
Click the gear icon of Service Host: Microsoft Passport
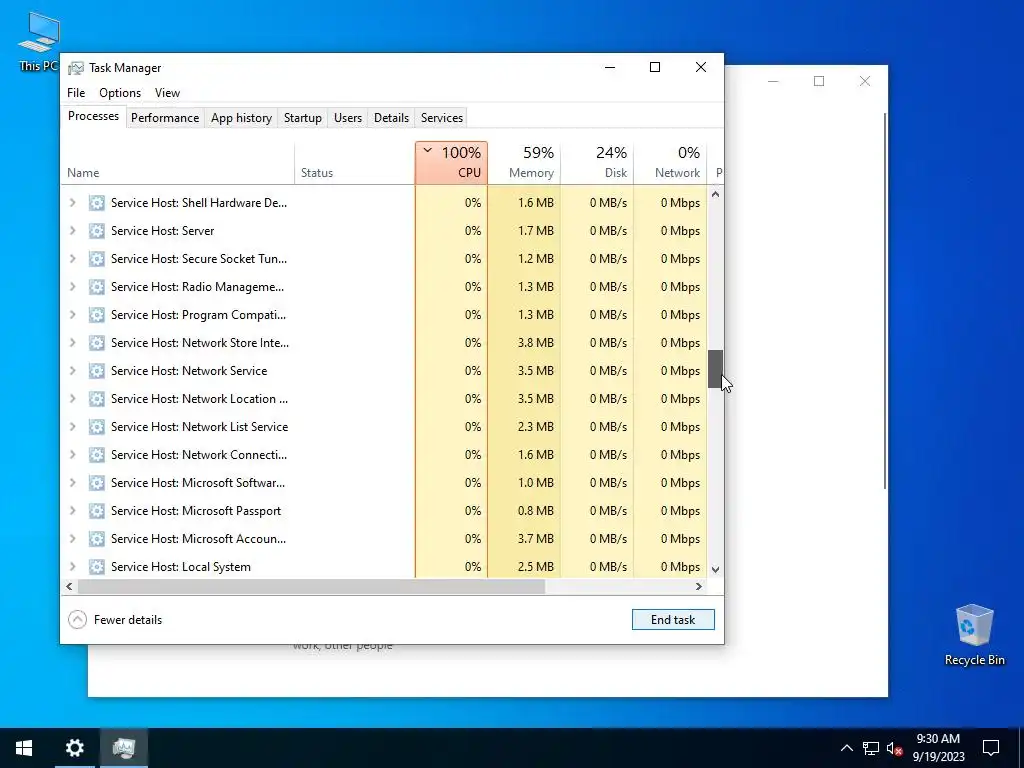pyautogui.click(x=97, y=511)
